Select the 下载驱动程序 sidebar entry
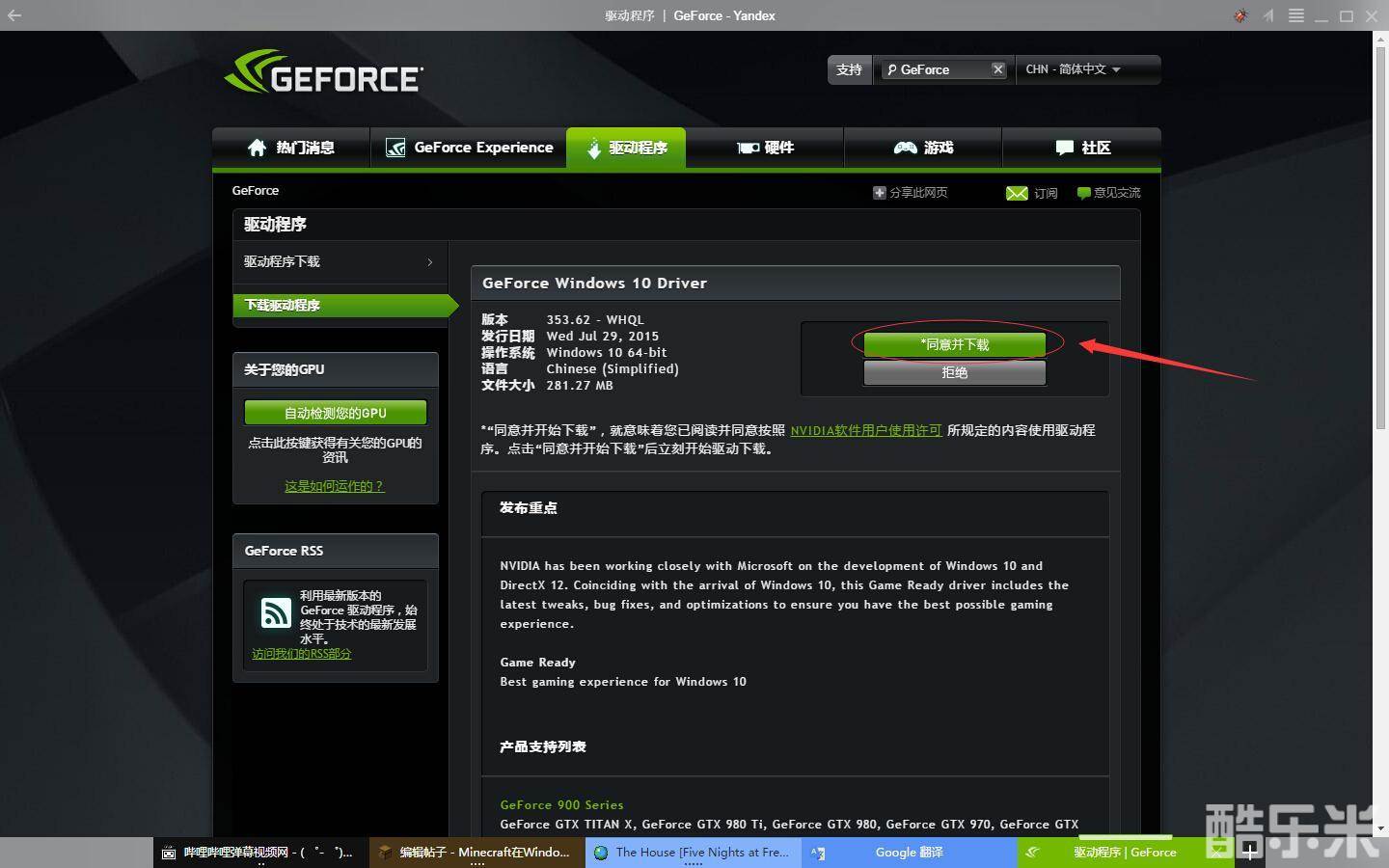This screenshot has height=868, width=1389. tap(339, 305)
